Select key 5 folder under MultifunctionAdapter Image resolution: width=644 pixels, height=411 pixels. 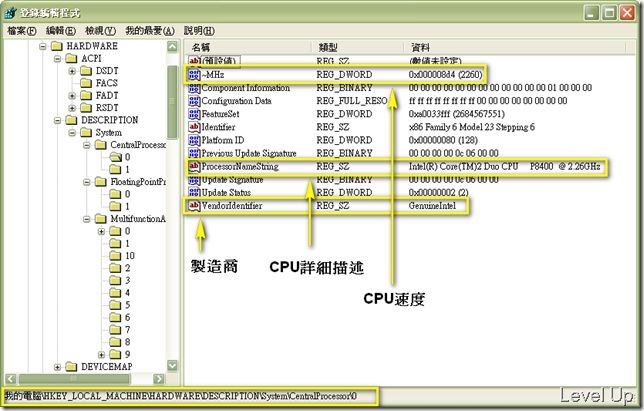pos(115,305)
